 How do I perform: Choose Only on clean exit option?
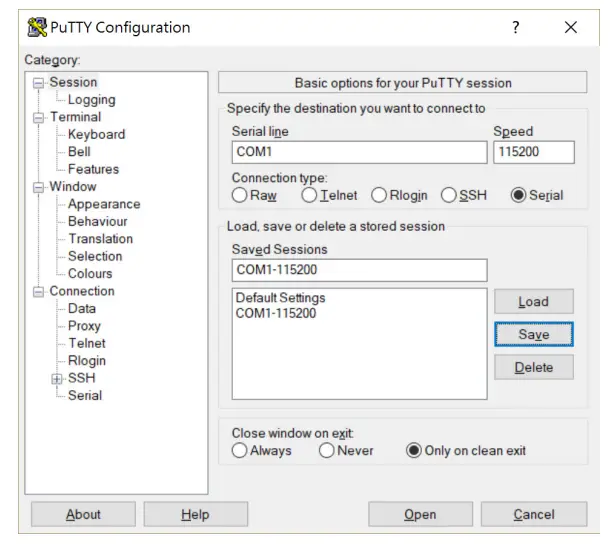click(414, 450)
